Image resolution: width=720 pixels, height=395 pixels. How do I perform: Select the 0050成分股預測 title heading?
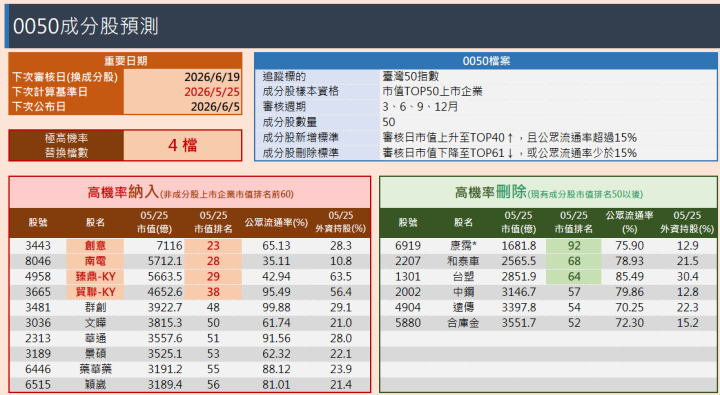pos(86,26)
